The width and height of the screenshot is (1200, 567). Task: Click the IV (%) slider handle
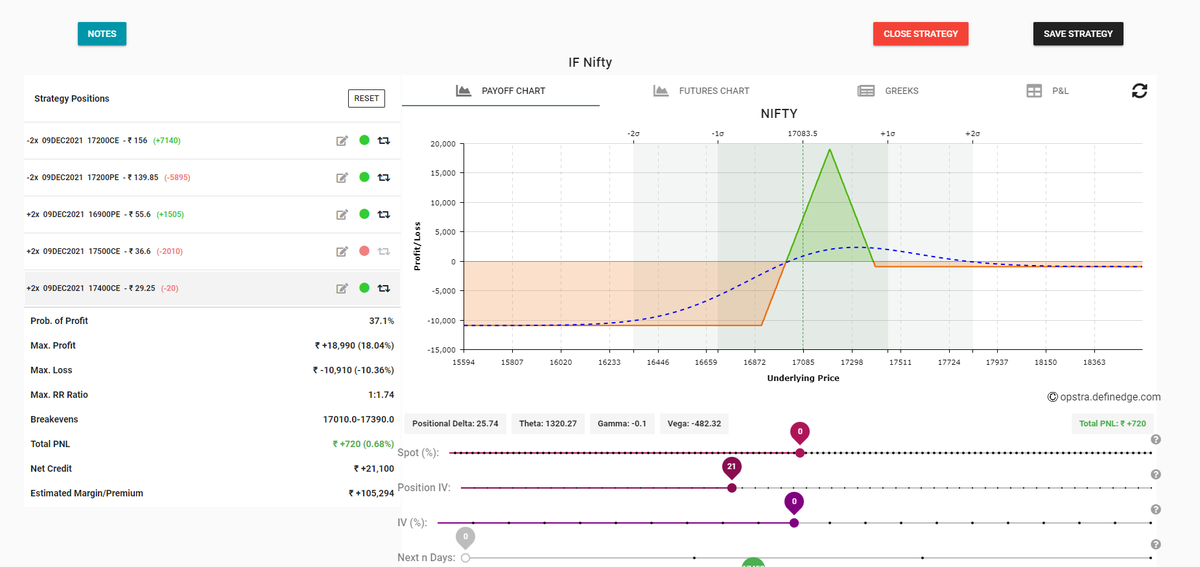[794, 522]
